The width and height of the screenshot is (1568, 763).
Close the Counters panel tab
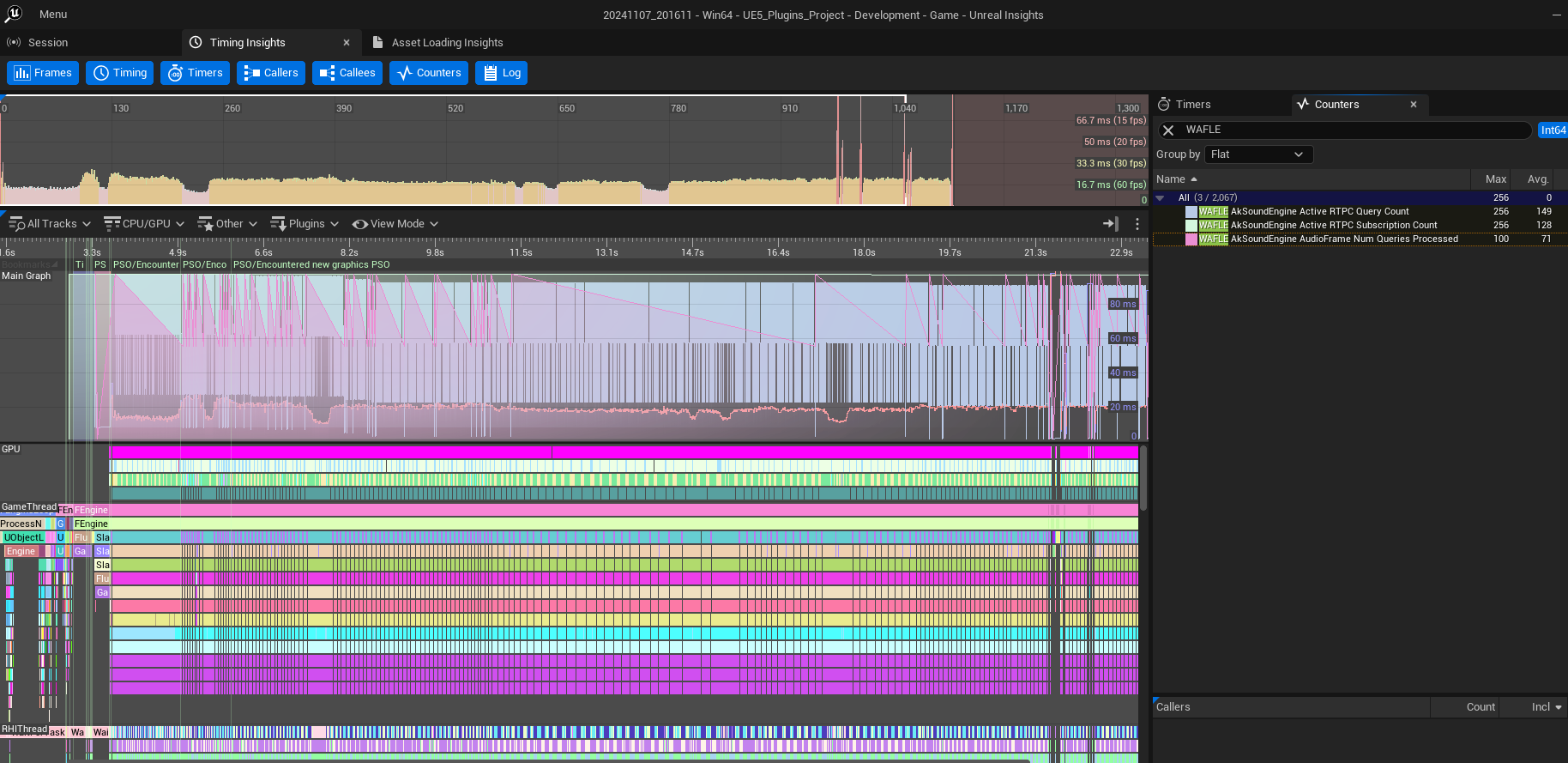click(1414, 105)
